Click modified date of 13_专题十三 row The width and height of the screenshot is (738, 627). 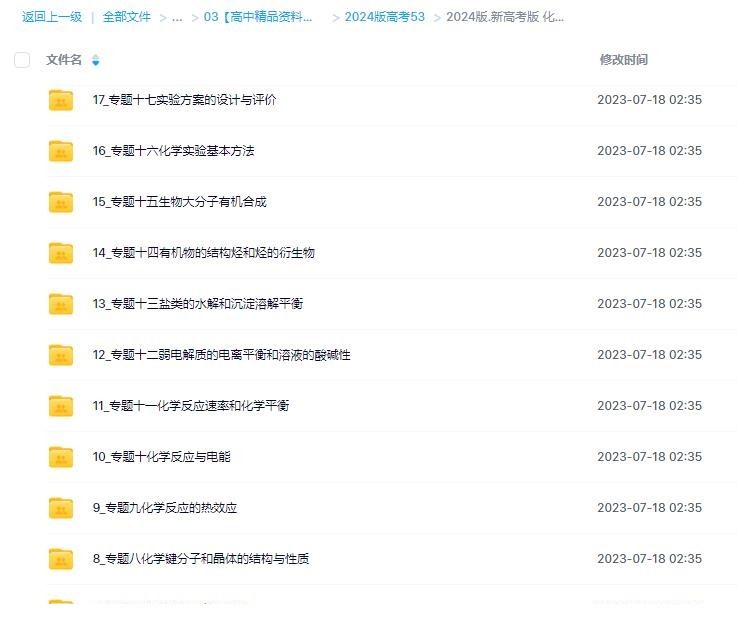[650, 304]
